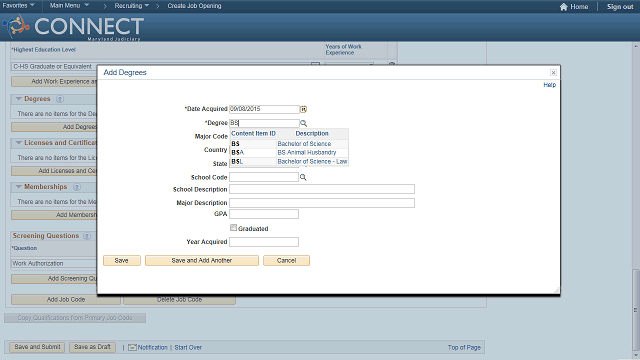
Task: Open the School Code lookup magnifier
Action: tap(303, 177)
